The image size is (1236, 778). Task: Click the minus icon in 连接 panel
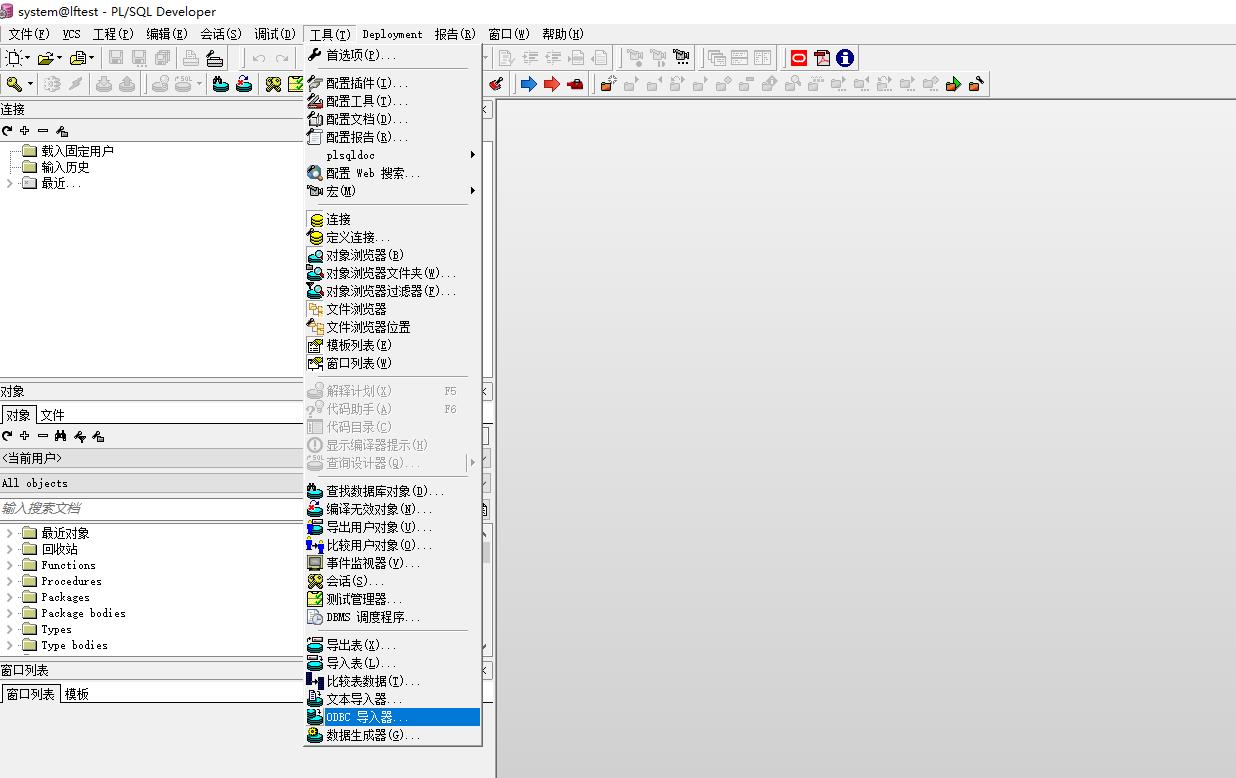click(43, 131)
